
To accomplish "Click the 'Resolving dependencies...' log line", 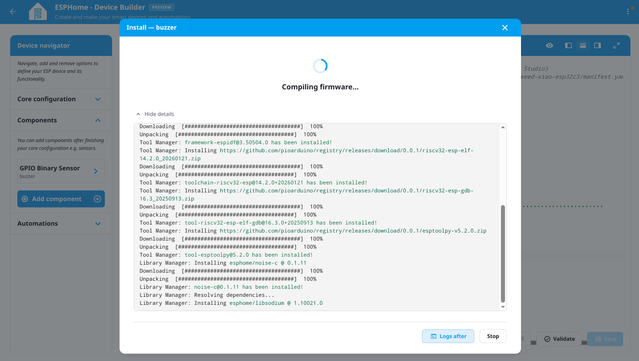I will [207, 295].
